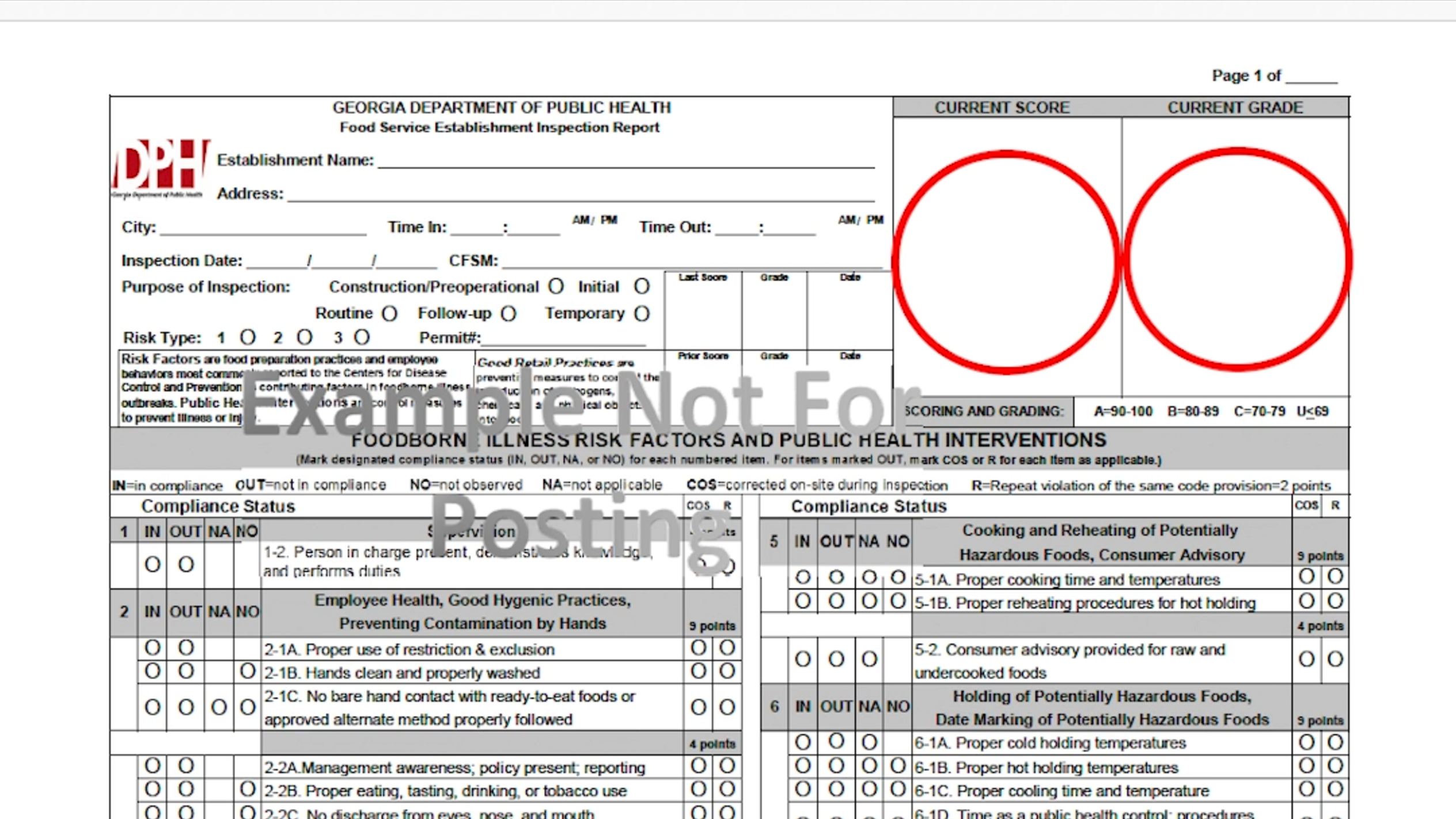Choose the Follow-up inspection purpose radio

pos(508,313)
